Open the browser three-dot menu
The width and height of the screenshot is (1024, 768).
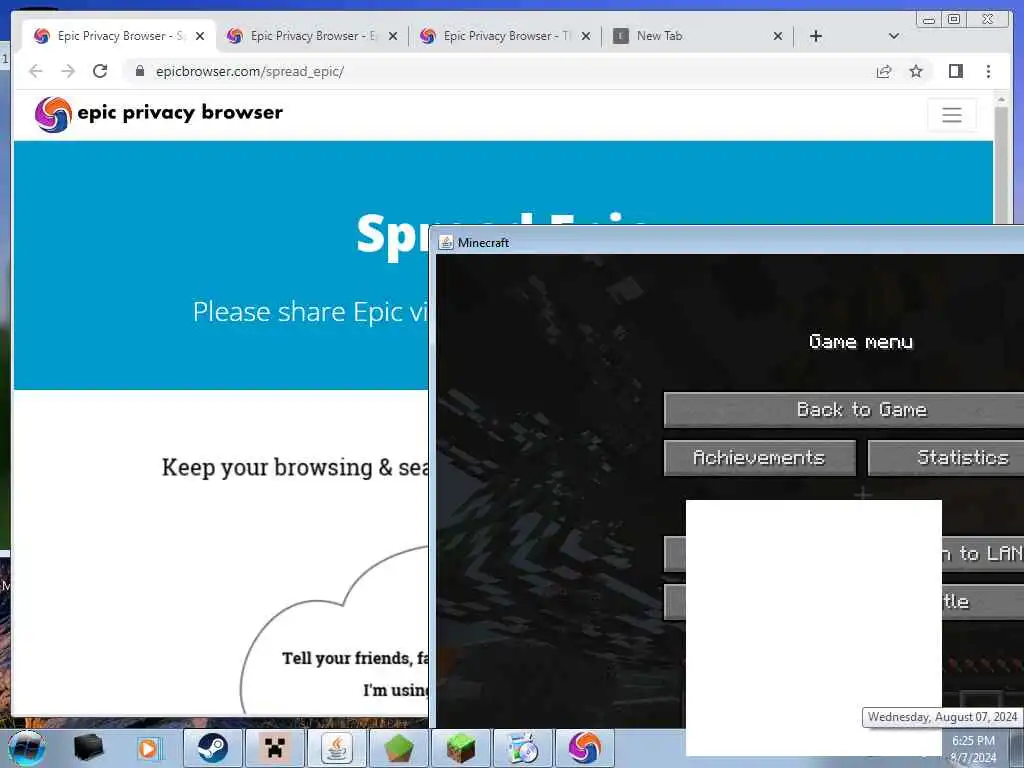(988, 71)
